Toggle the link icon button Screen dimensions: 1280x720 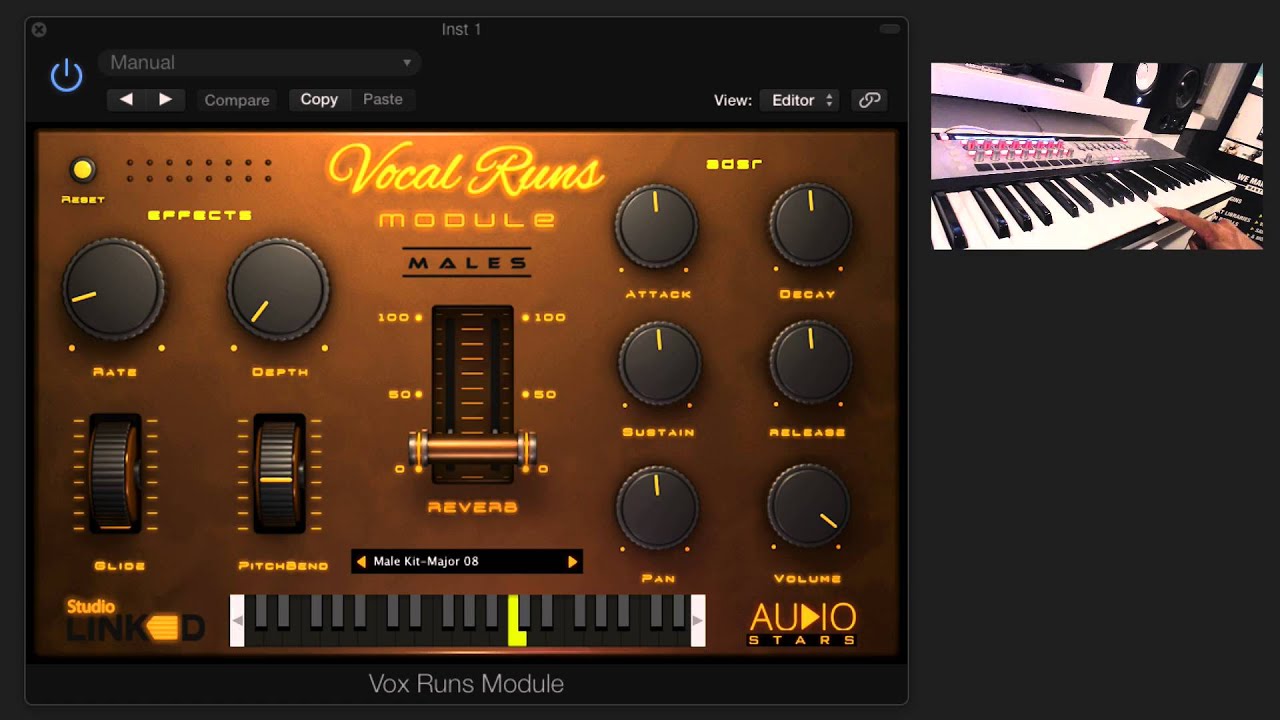(x=869, y=100)
